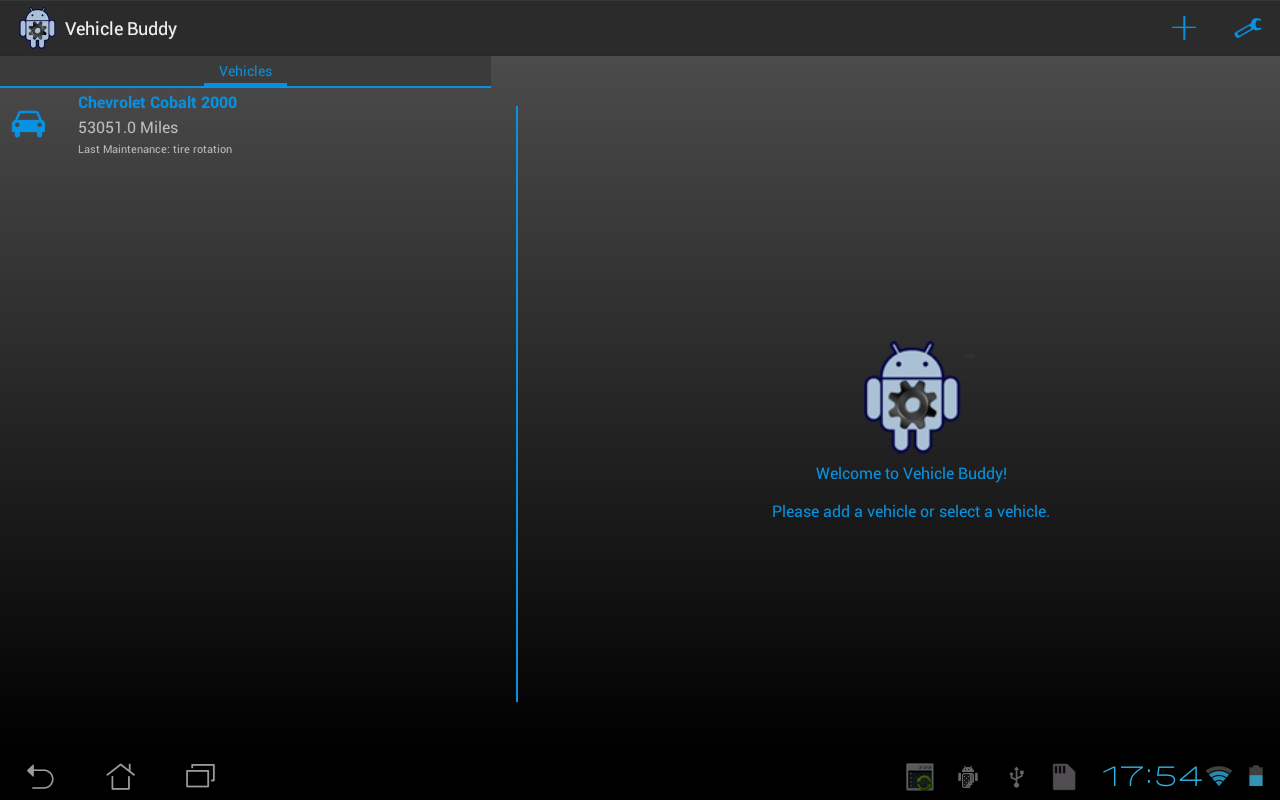
Task: Tap the Vehicle Buddy app logo
Action: point(37,28)
